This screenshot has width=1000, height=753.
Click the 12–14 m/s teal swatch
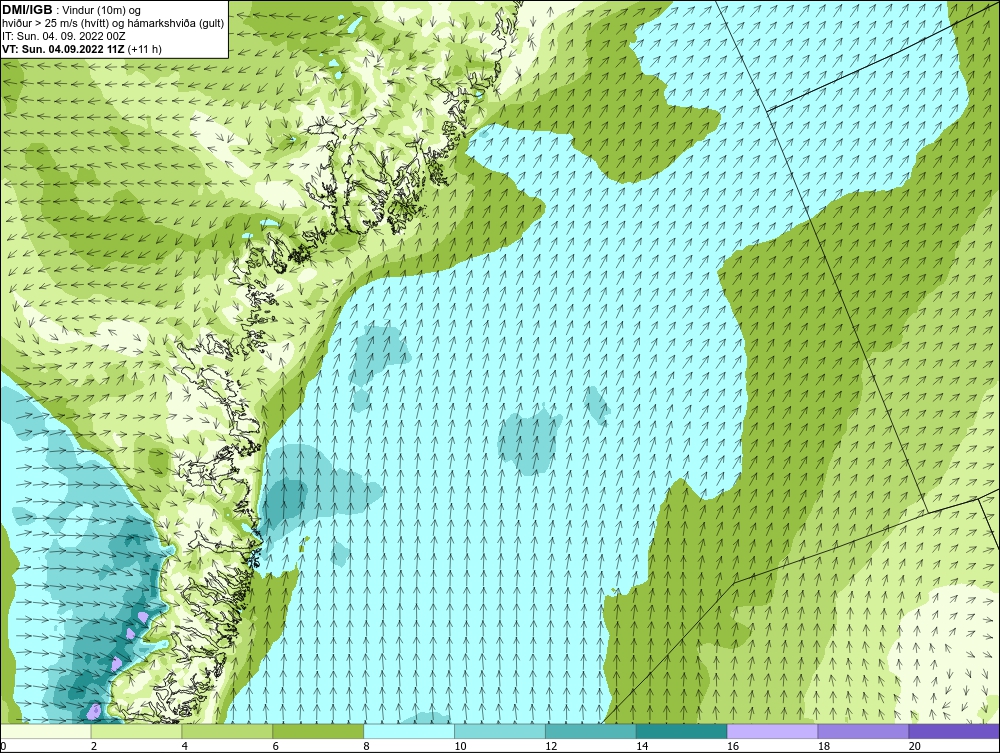click(x=591, y=731)
